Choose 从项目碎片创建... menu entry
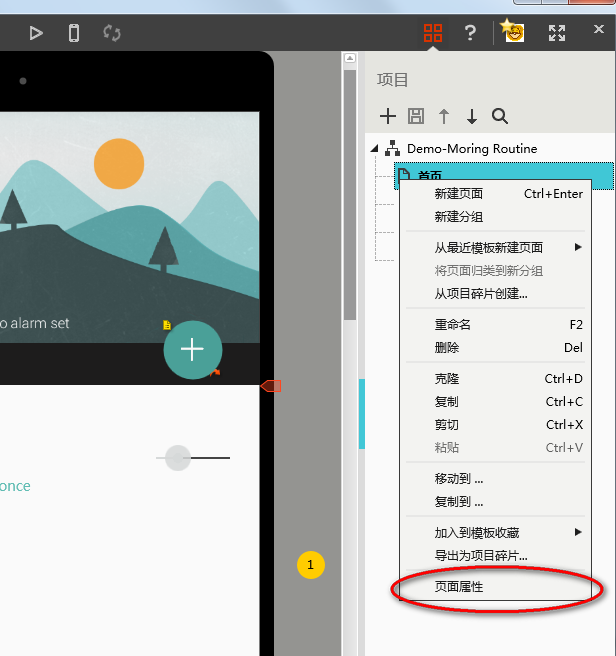This screenshot has width=616, height=656. (x=495, y=294)
